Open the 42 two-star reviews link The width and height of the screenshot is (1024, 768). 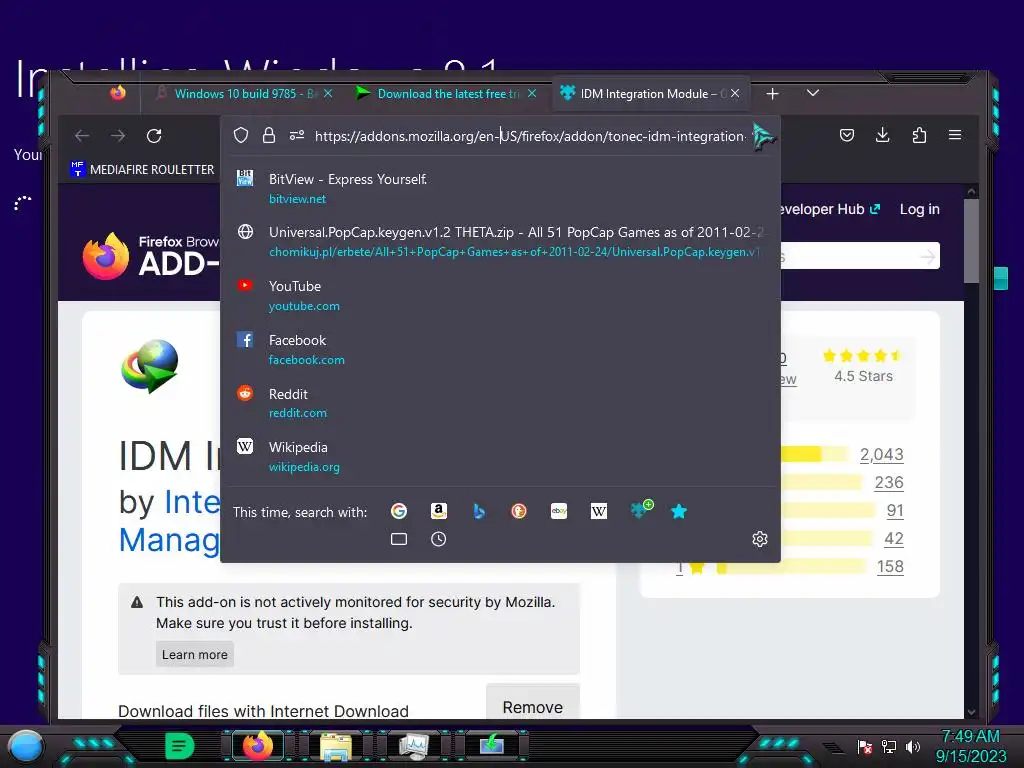[x=893, y=539]
